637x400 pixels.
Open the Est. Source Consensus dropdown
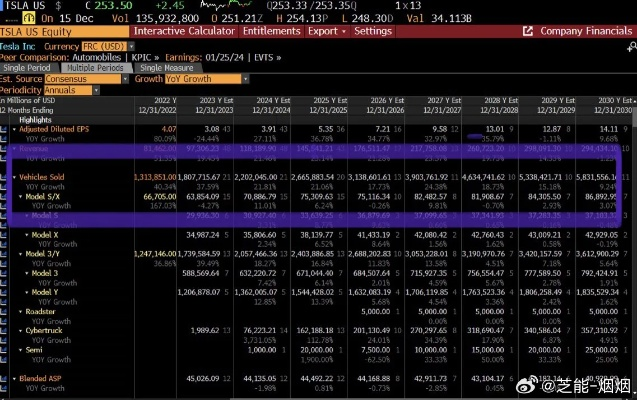(x=87, y=77)
